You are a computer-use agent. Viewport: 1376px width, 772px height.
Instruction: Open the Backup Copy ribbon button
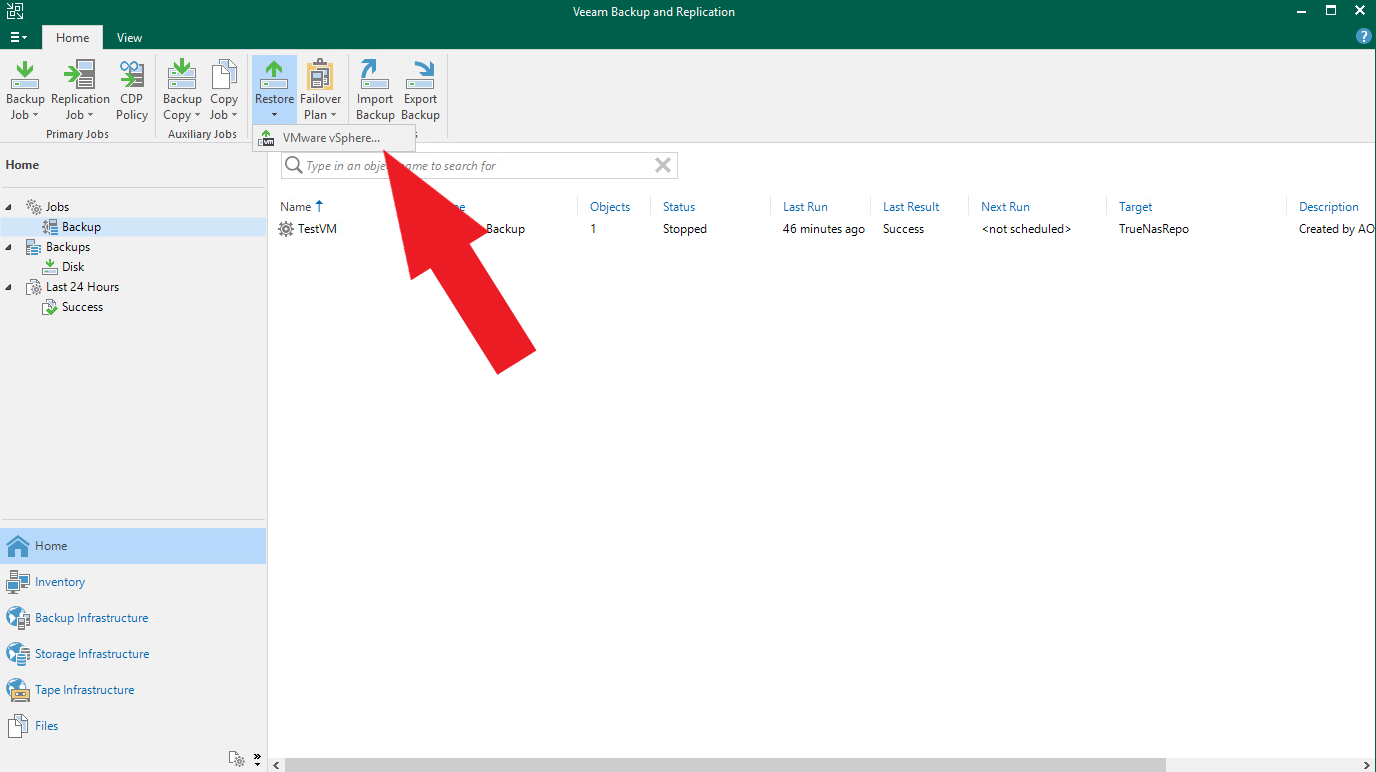click(x=182, y=90)
